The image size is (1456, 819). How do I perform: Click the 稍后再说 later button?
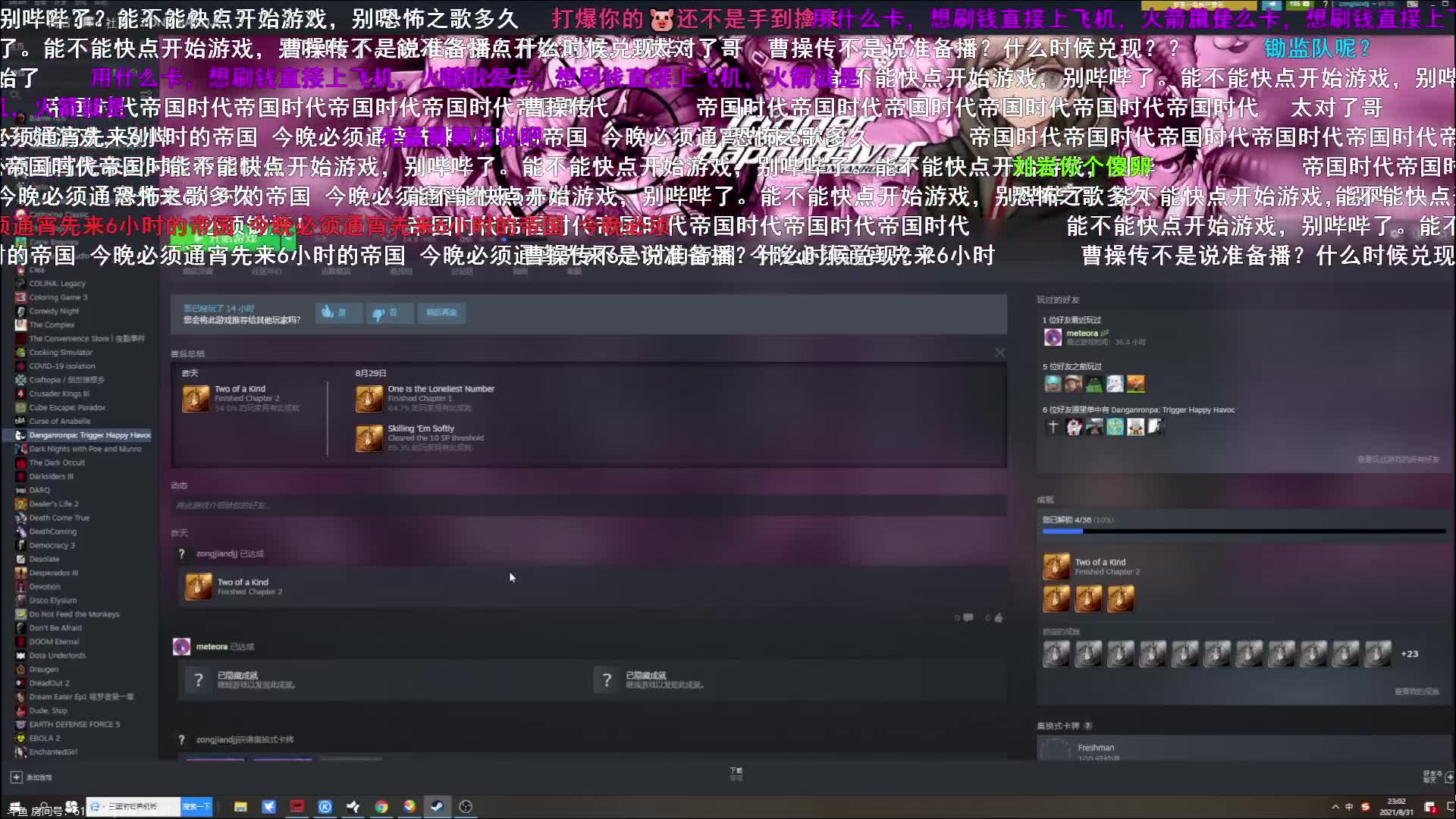pos(441,312)
